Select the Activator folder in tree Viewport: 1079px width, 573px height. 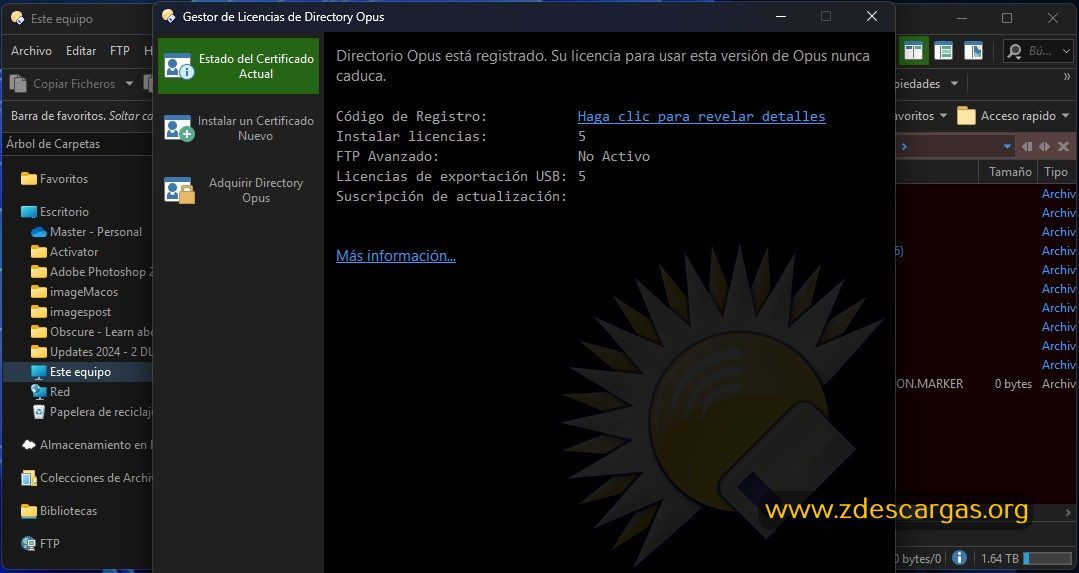pos(74,252)
